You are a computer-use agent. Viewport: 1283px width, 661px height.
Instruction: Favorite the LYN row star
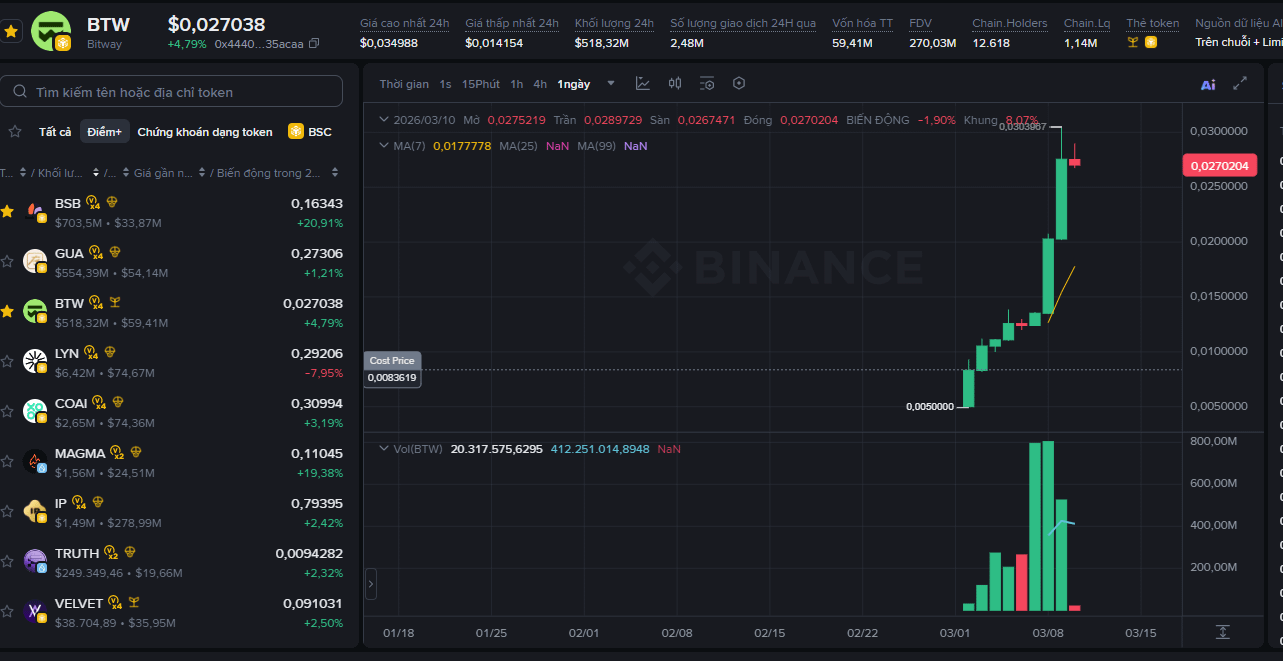click(x=8, y=361)
